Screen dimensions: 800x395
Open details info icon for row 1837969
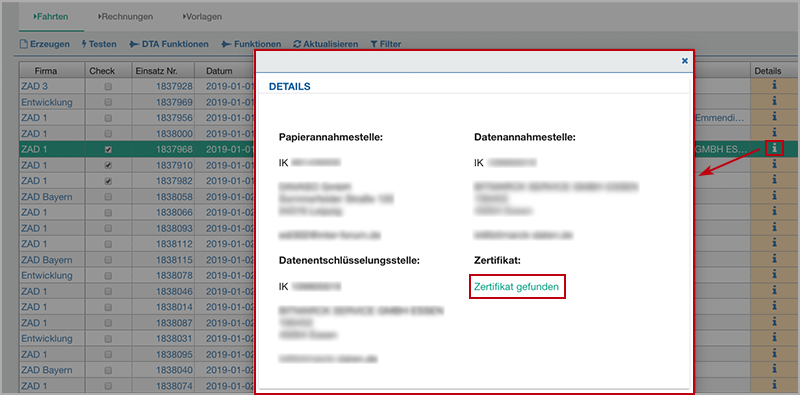[x=774, y=102]
